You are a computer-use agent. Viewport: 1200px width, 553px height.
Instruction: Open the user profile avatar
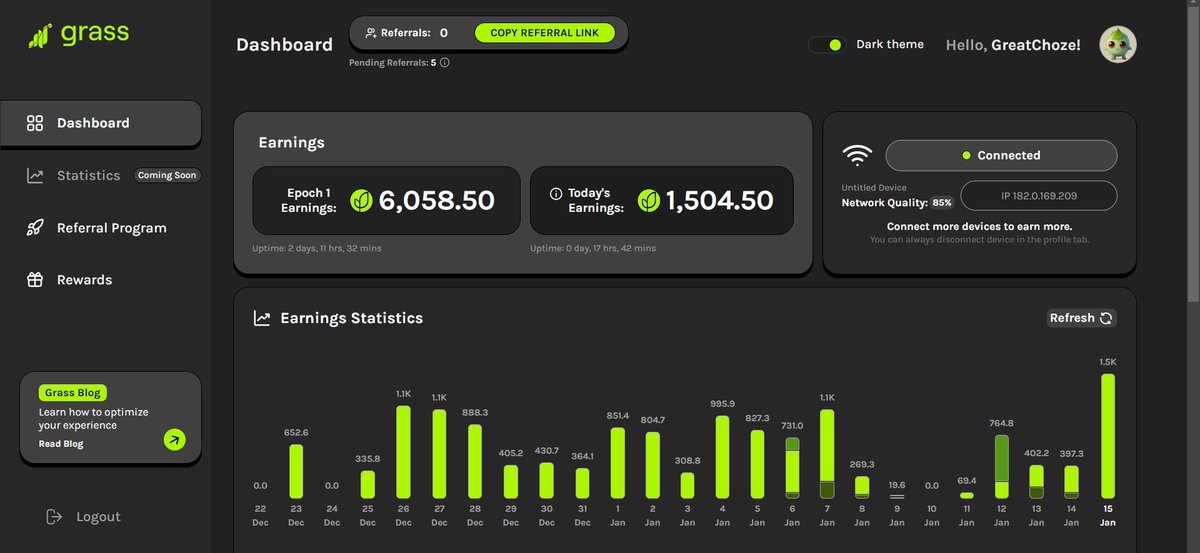pos(1118,44)
